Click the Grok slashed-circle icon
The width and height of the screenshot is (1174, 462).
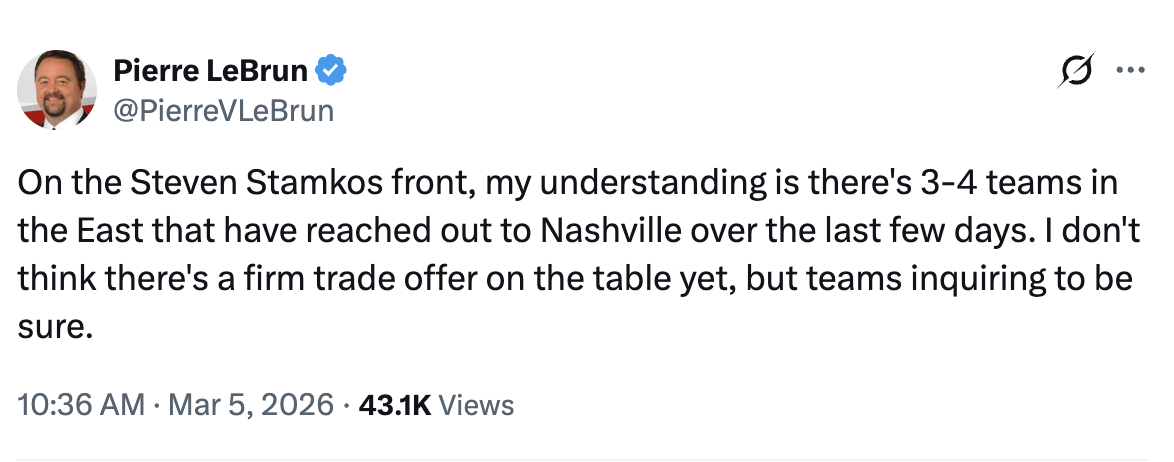pos(1077,71)
